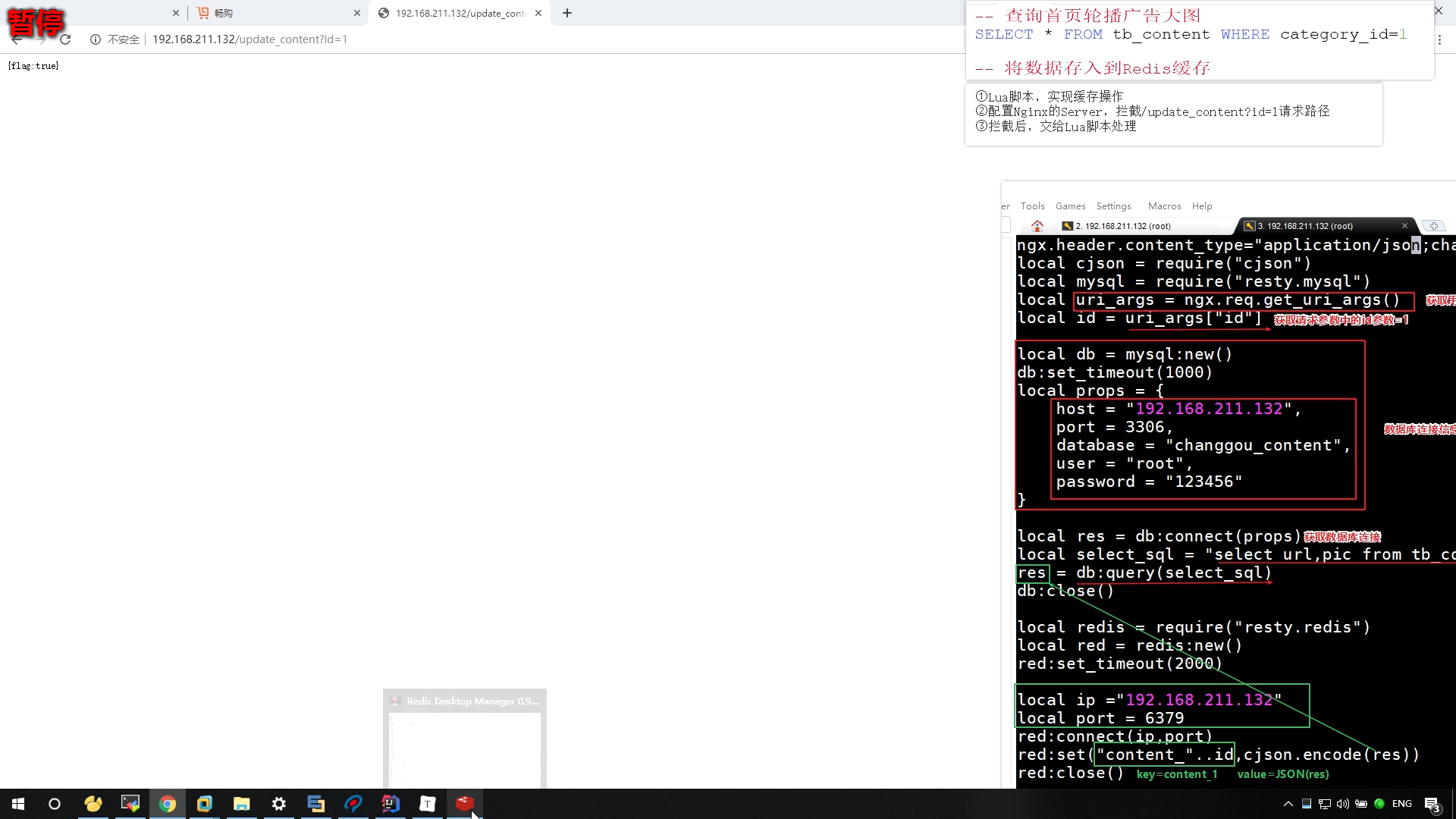Open Cortana search circle on taskbar

55,804
